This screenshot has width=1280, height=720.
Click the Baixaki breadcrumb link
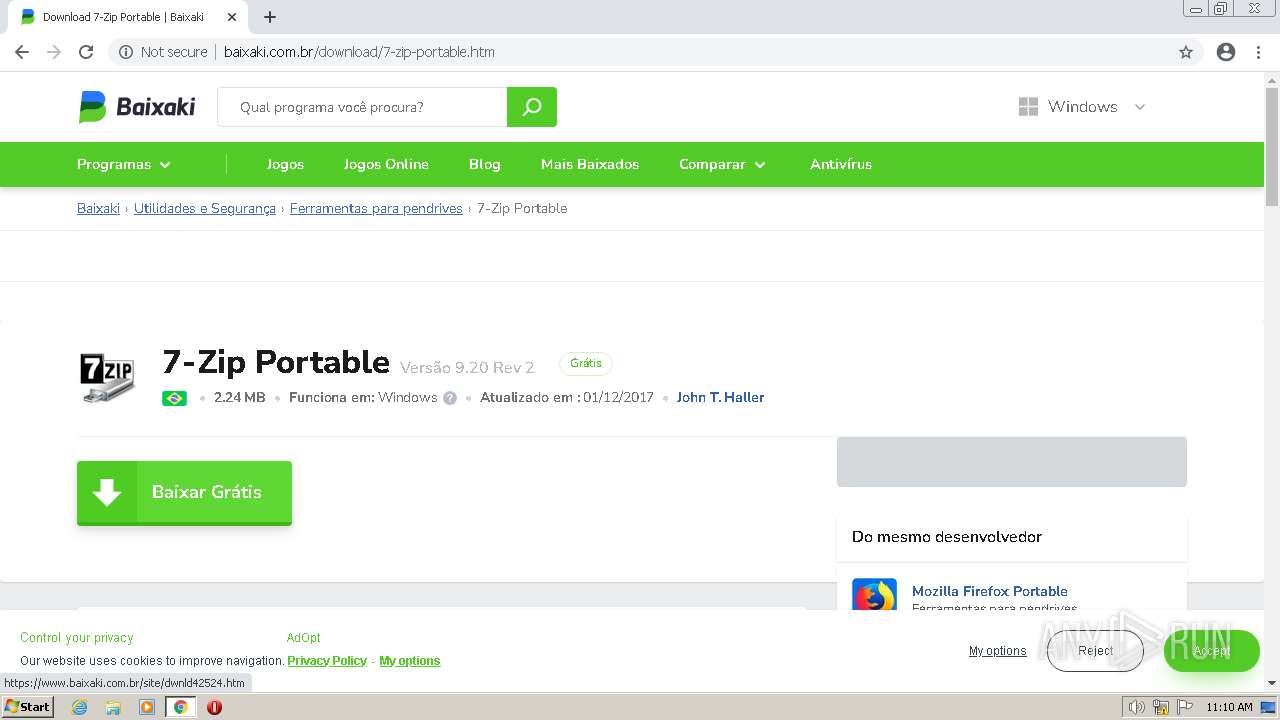pos(98,208)
